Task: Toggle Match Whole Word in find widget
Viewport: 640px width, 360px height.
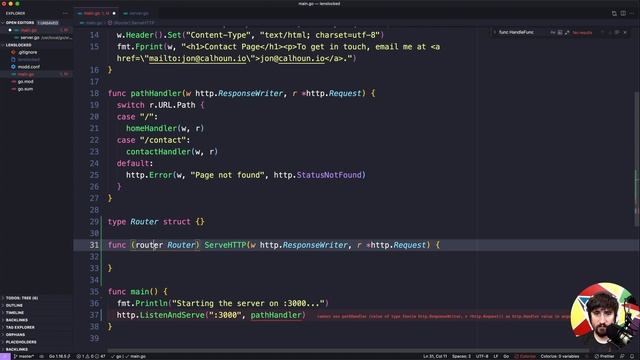Action: 560,32
